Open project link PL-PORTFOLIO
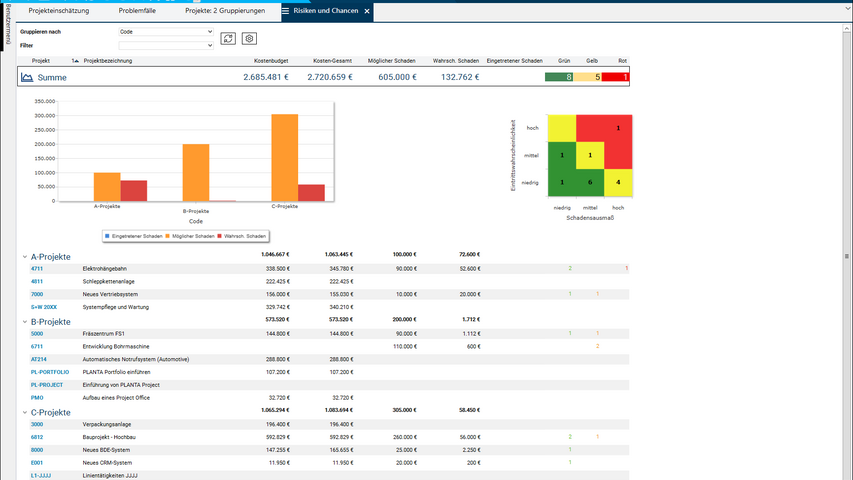 pyautogui.click(x=48, y=372)
